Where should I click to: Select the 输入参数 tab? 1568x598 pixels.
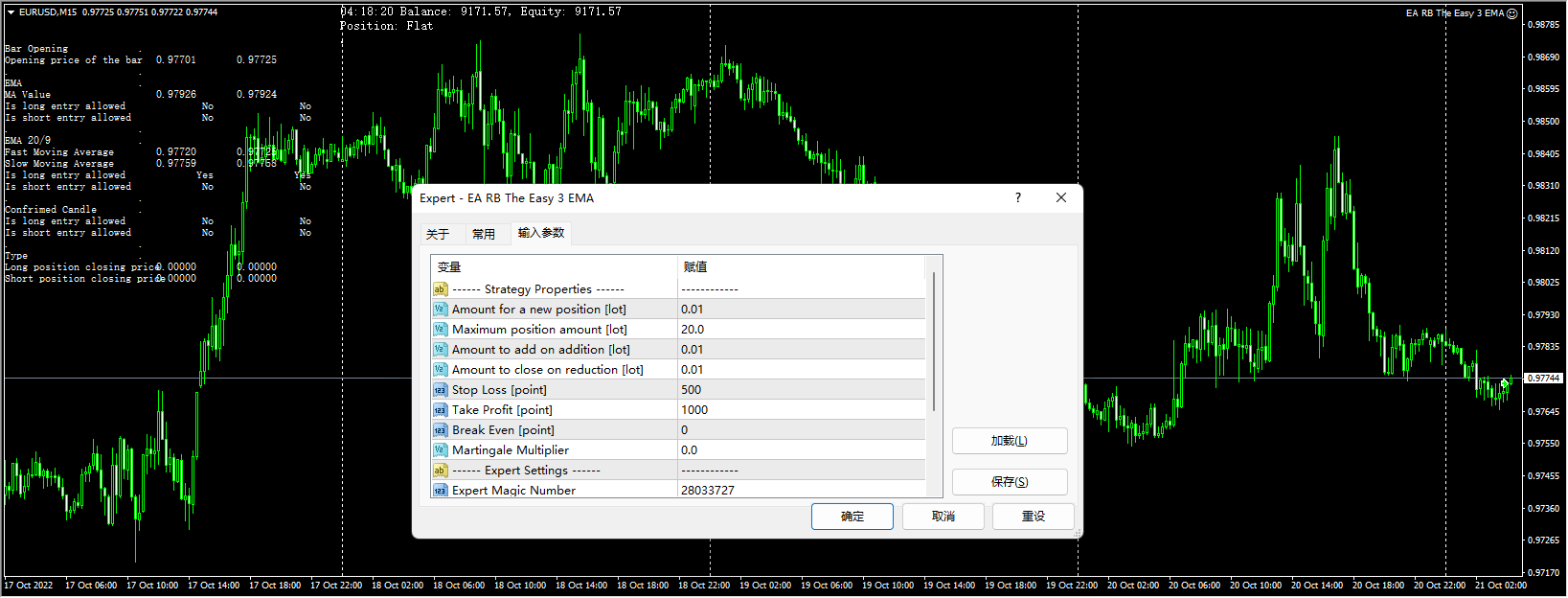click(x=541, y=233)
